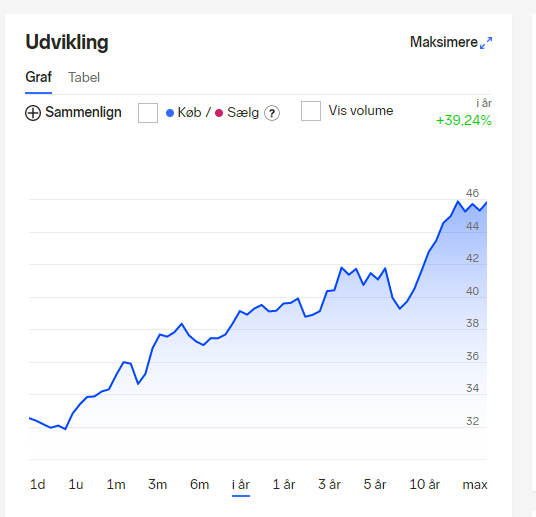Show the 3 år period

click(329, 485)
